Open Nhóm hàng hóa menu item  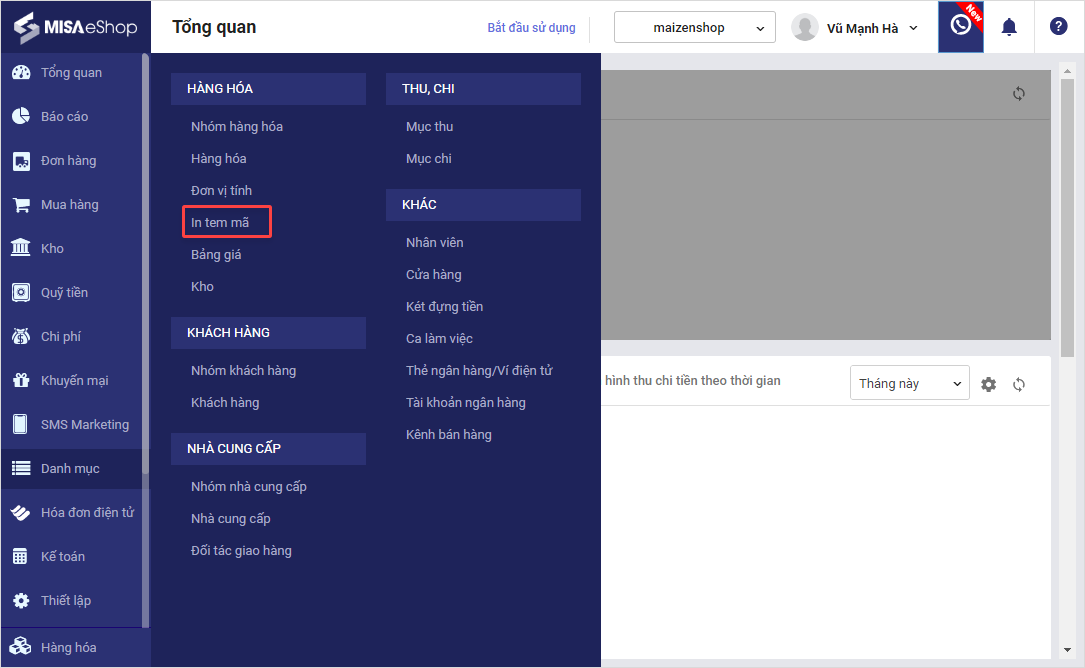click(x=237, y=127)
